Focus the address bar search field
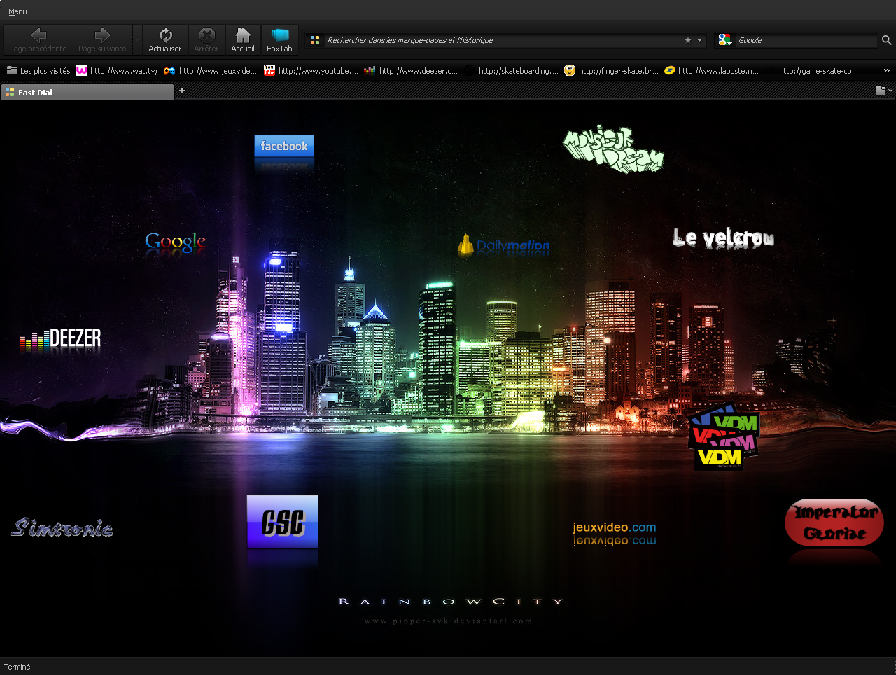Image resolution: width=896 pixels, height=675 pixels. tap(502, 40)
